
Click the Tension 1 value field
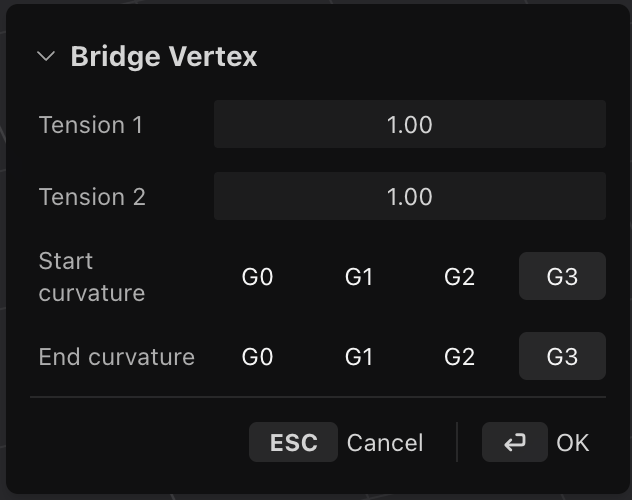point(410,124)
